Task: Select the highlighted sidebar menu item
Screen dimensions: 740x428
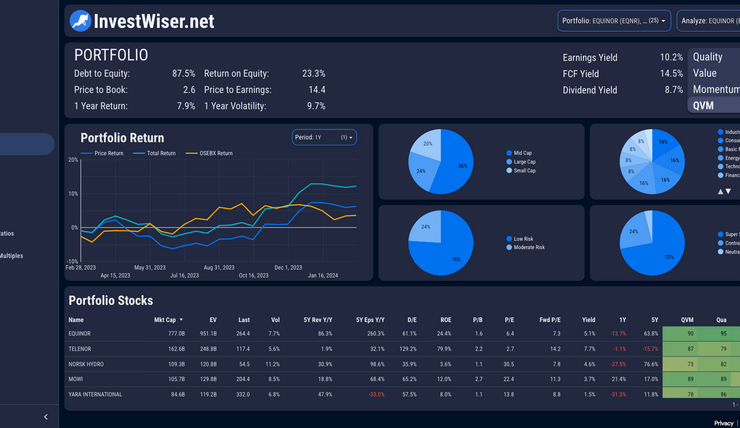Action: pyautogui.click(x=27, y=144)
